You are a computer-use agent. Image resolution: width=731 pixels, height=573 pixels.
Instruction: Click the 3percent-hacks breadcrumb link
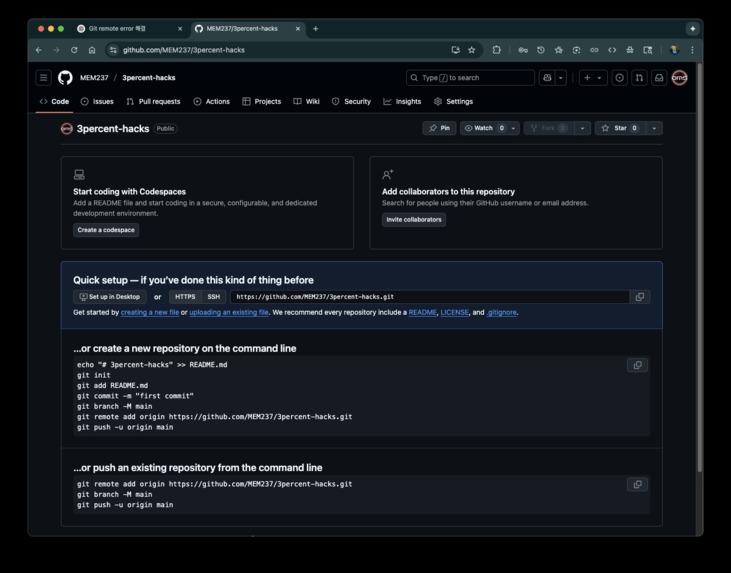click(149, 78)
